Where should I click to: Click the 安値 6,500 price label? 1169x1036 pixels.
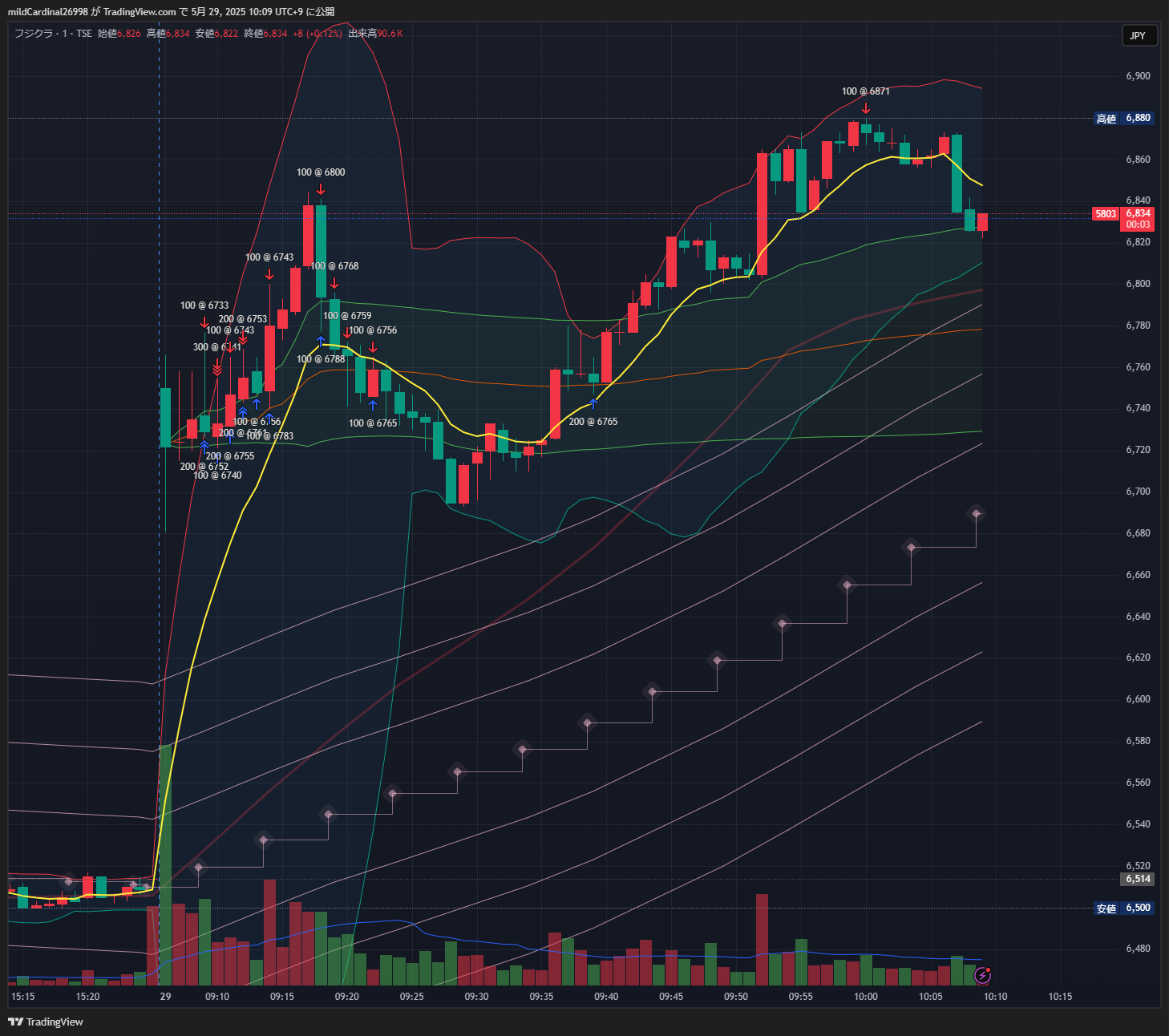tap(1124, 908)
